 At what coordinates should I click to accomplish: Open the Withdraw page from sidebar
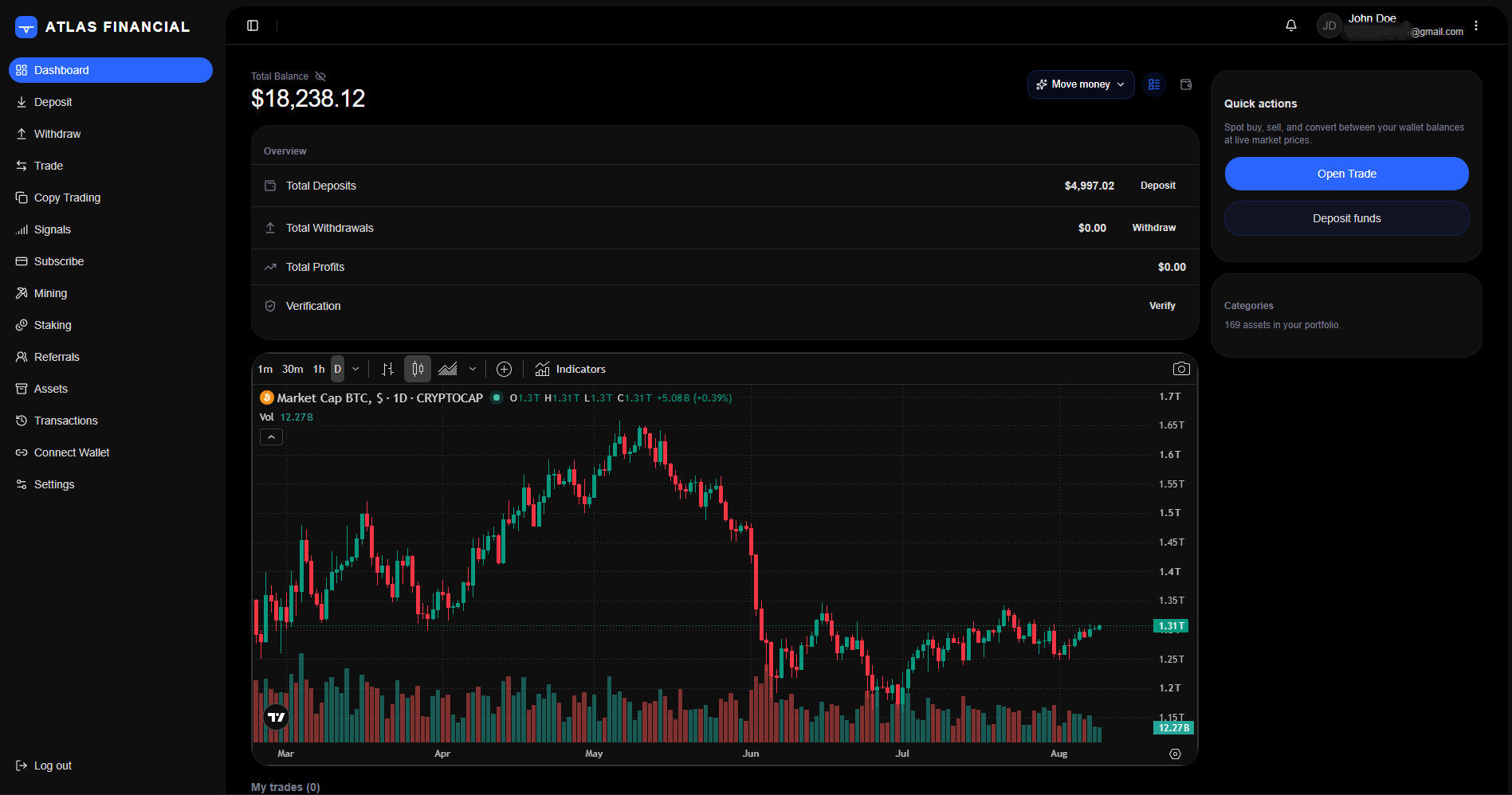click(111, 134)
